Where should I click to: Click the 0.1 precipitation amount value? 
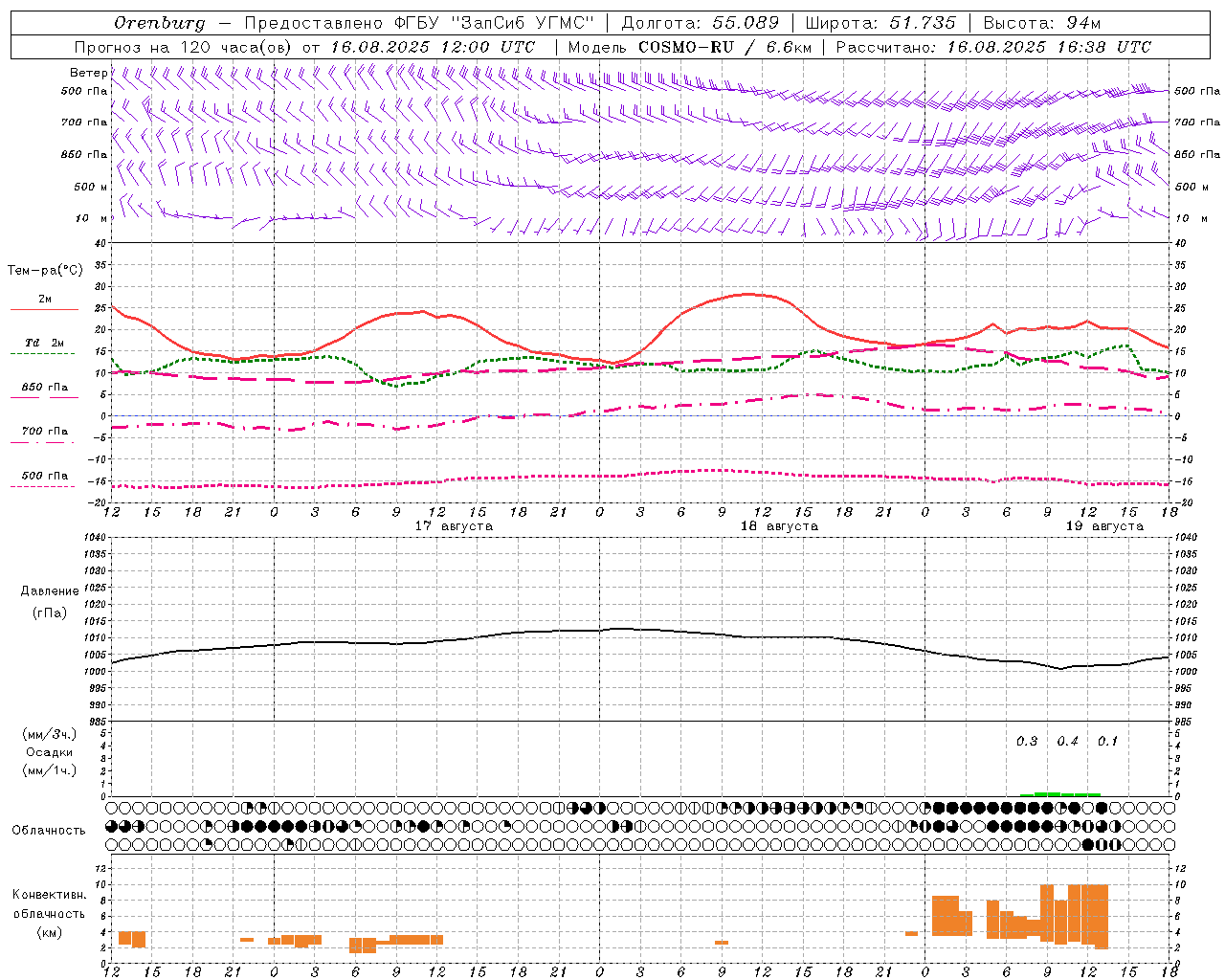1107,742
